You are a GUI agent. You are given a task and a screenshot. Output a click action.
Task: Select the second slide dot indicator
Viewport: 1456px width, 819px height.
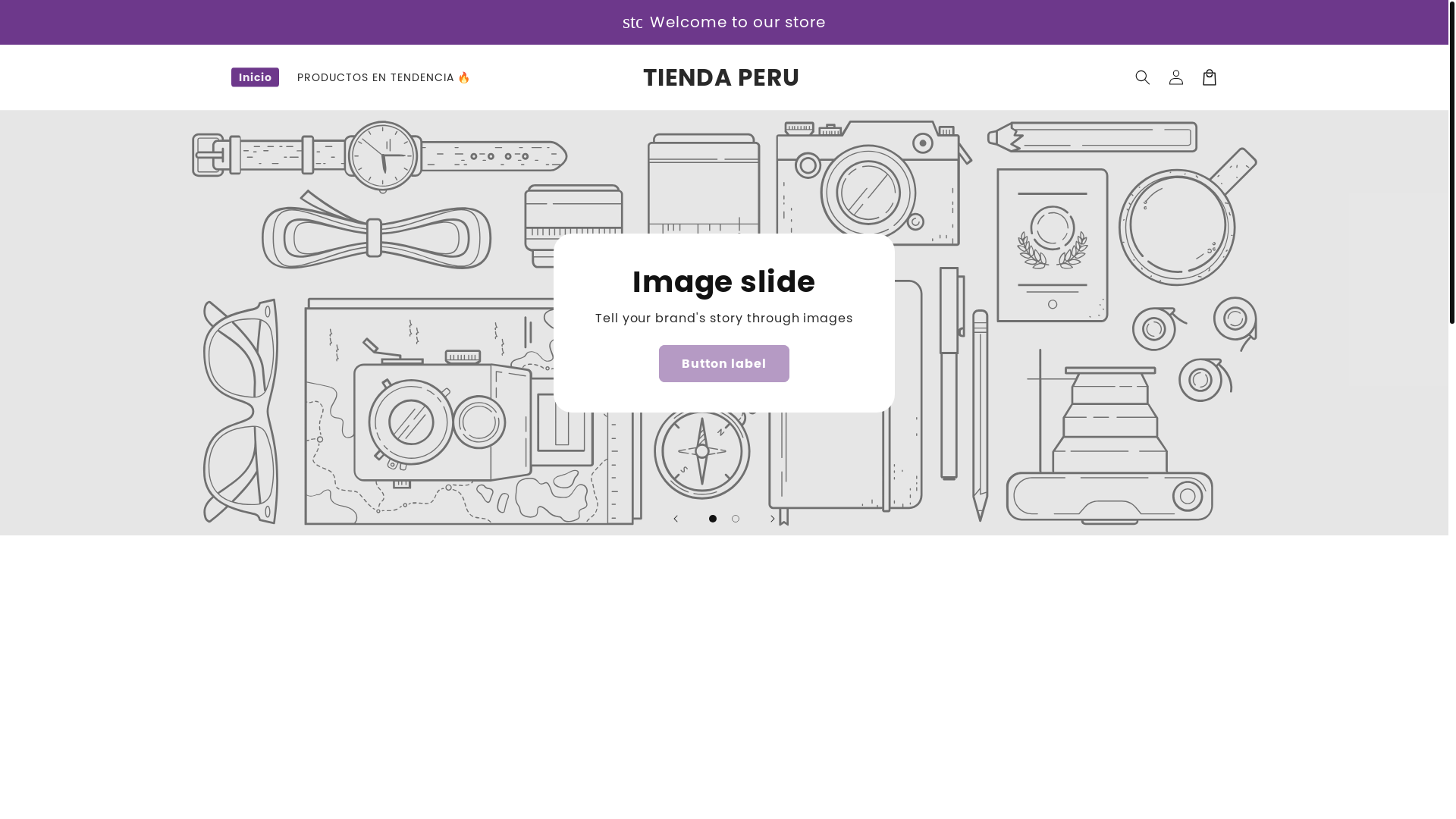click(736, 519)
